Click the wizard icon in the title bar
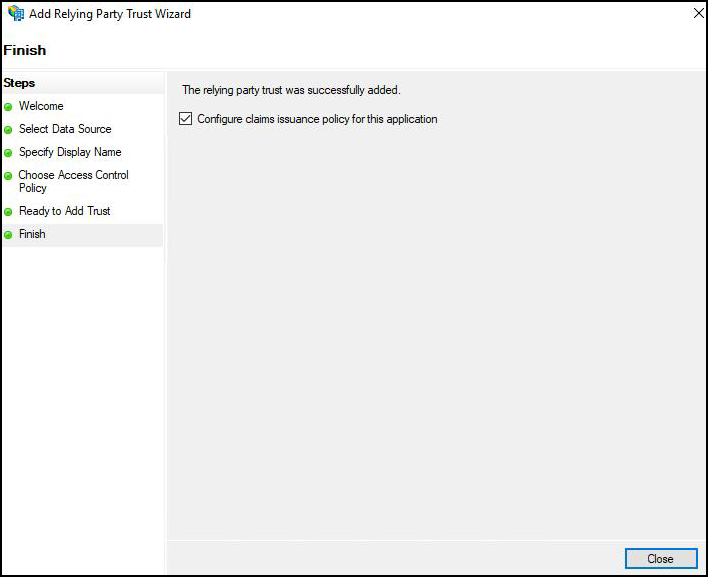Viewport: 708px width, 577px height. coord(15,14)
